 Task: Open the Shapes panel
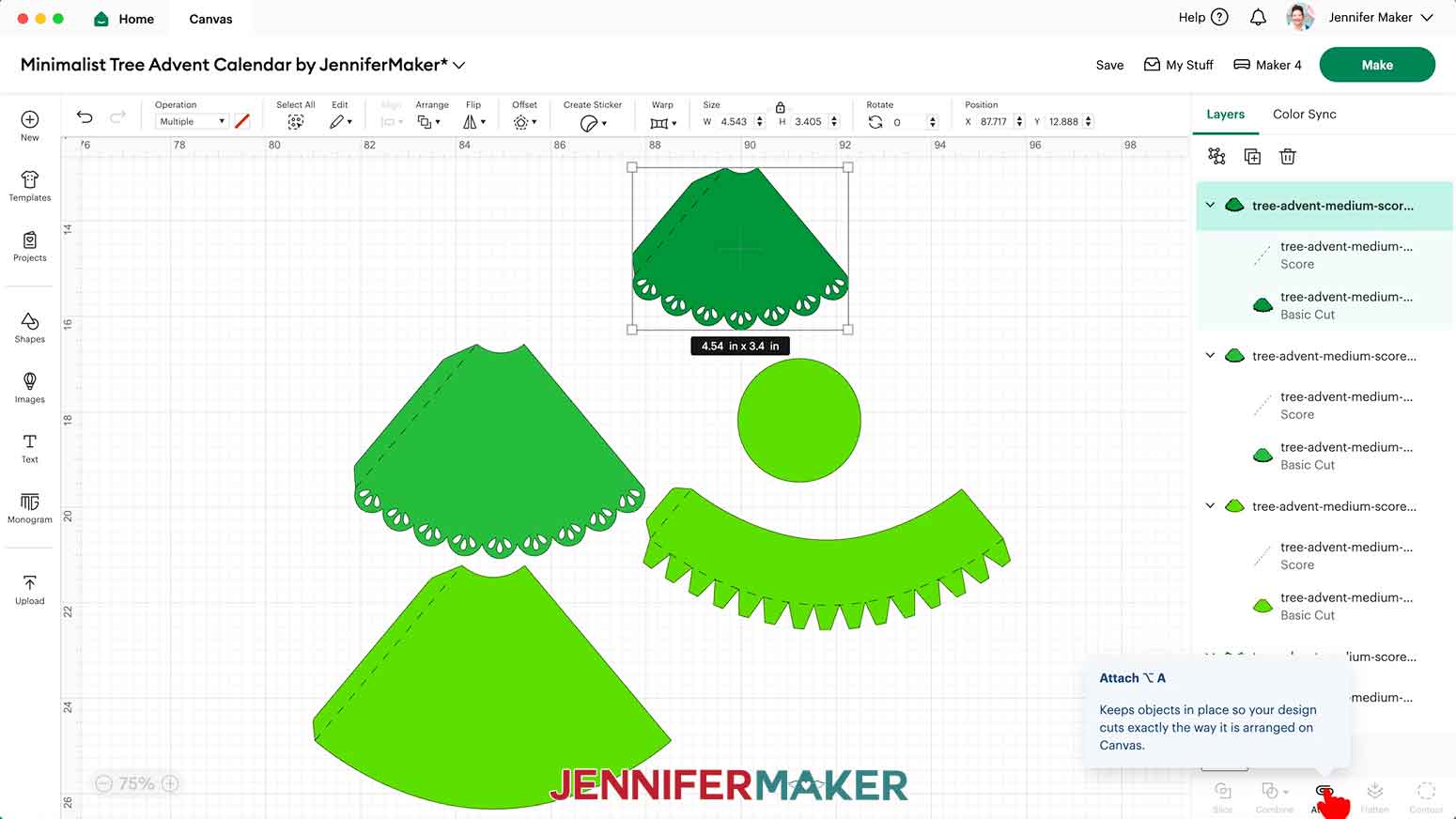[x=30, y=327]
